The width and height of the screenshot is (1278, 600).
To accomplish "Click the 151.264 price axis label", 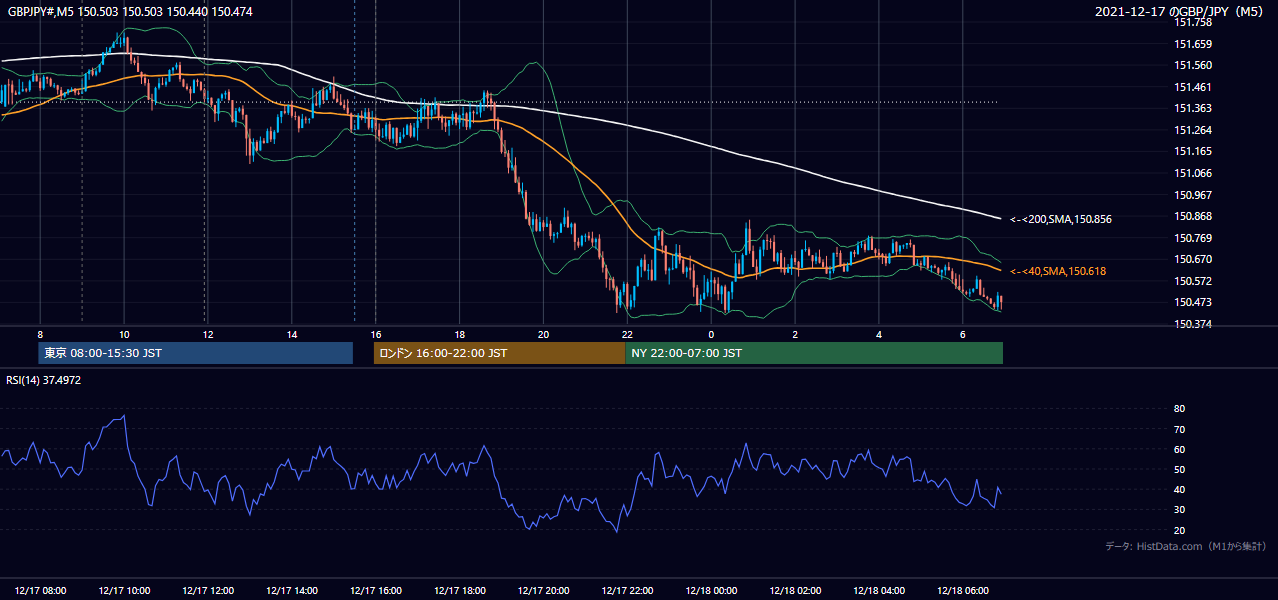I will (1193, 130).
